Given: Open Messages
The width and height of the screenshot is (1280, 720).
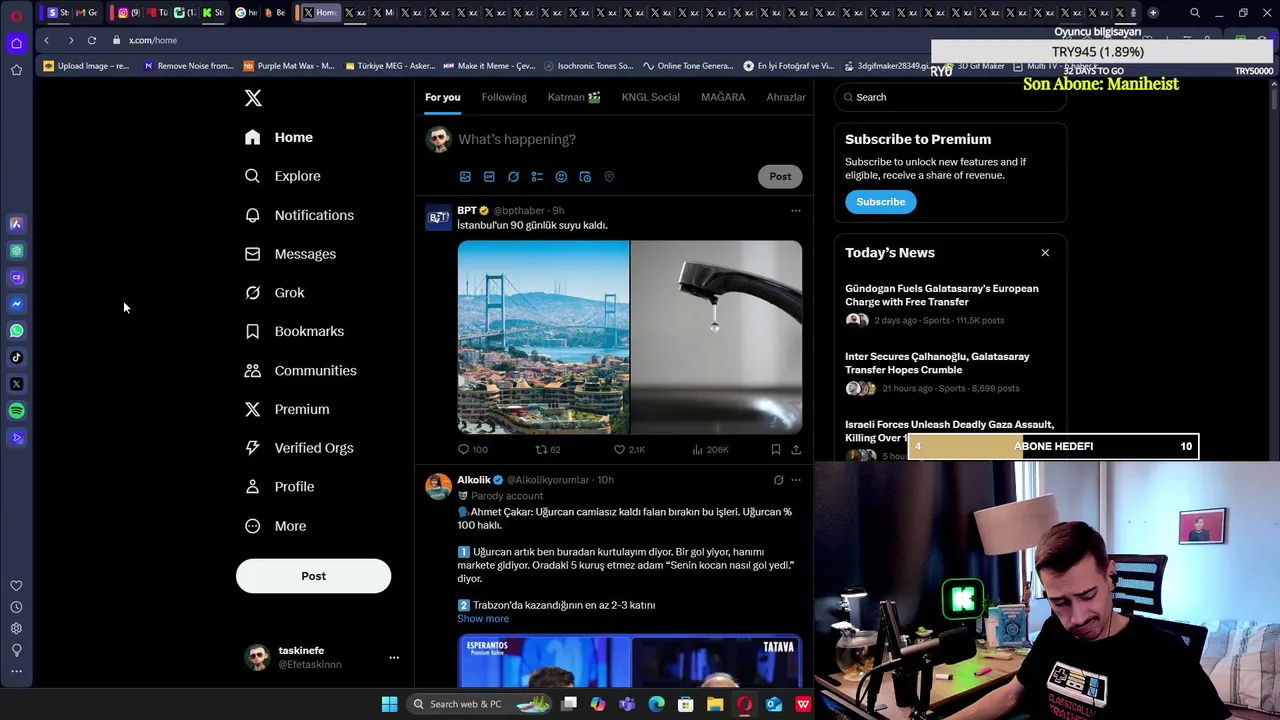Looking at the screenshot, I should [x=290, y=254].
